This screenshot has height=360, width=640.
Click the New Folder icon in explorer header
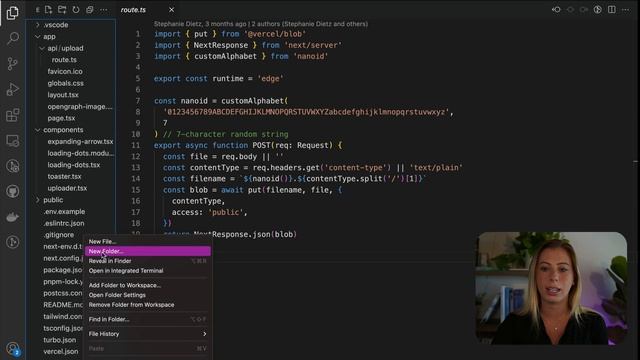tap(62, 9)
